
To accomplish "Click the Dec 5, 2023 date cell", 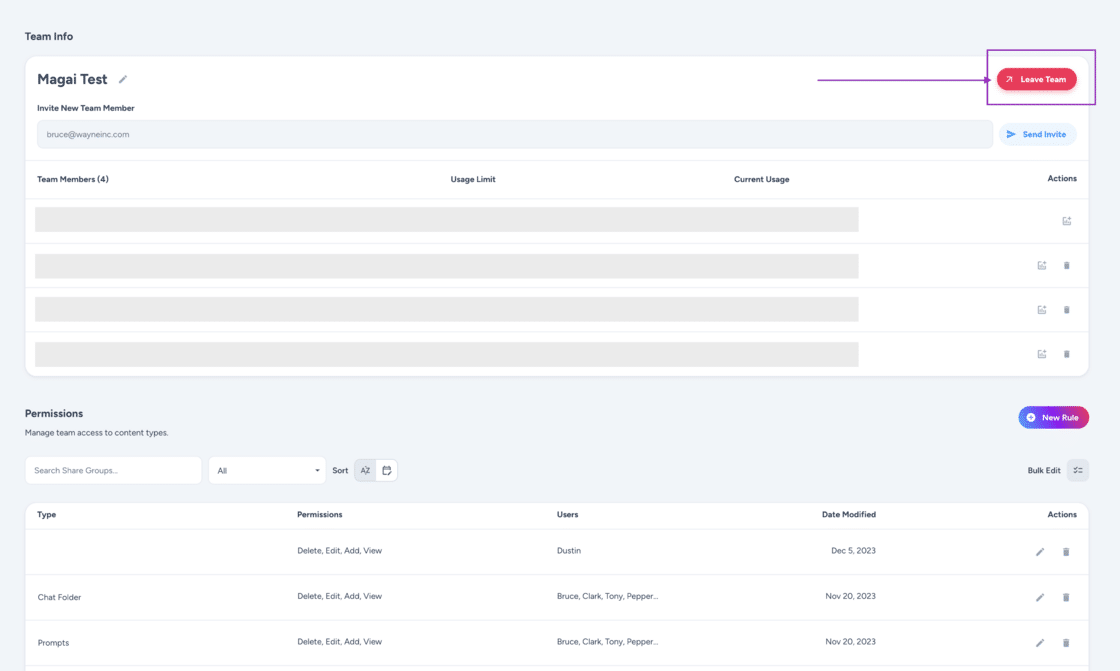I will pos(854,551).
